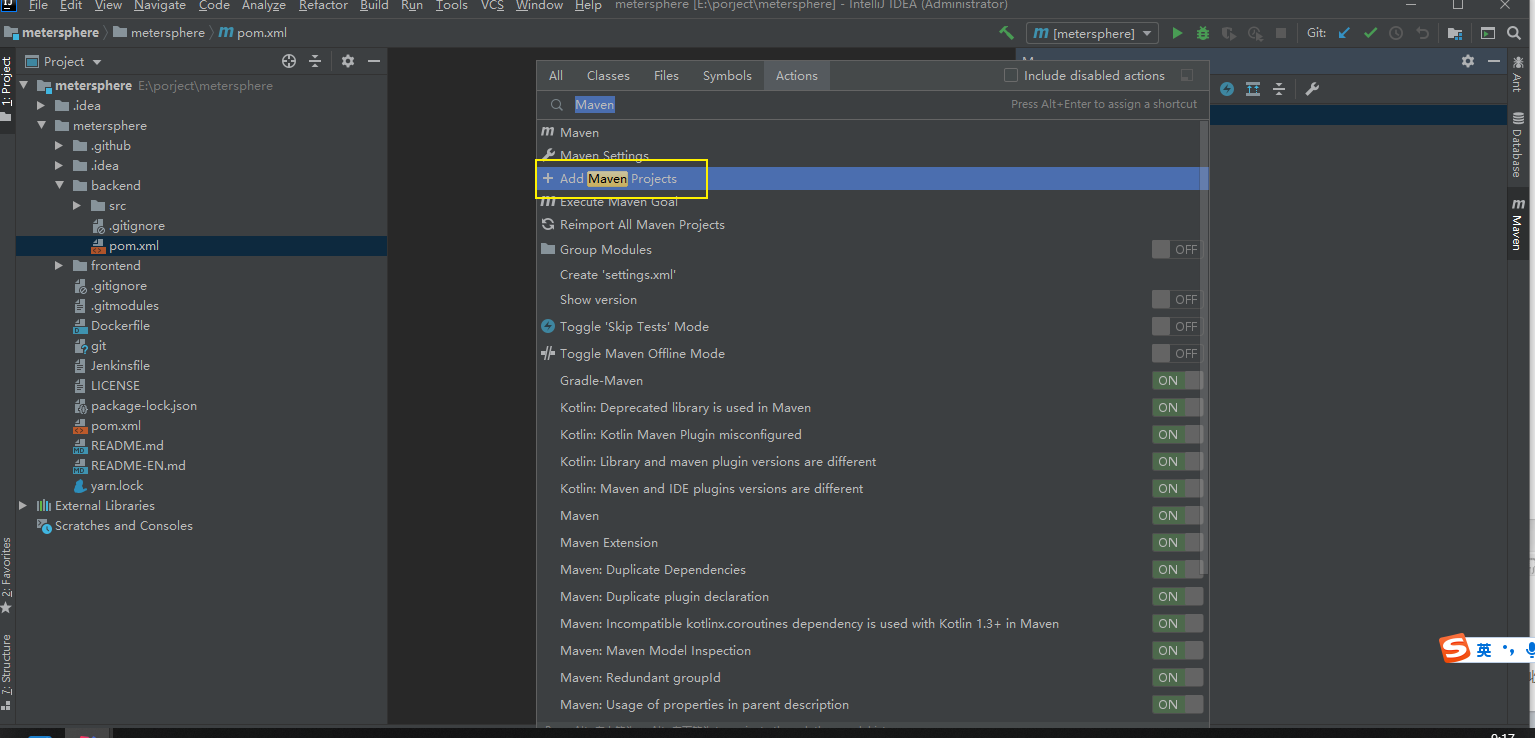This screenshot has width=1535, height=738.
Task: Collapse the backend folder
Action: tap(59, 186)
